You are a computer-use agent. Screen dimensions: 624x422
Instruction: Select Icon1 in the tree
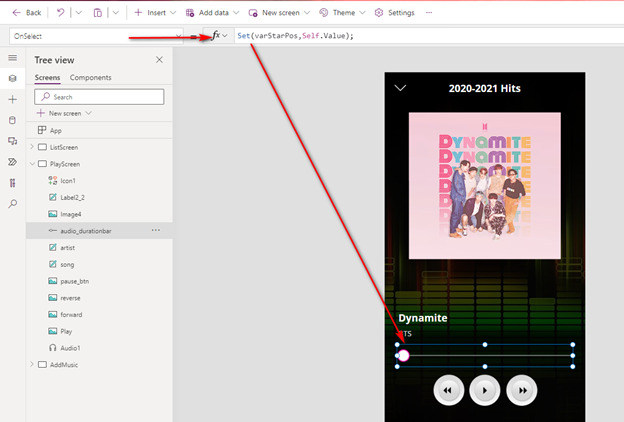pyautogui.click(x=68, y=181)
